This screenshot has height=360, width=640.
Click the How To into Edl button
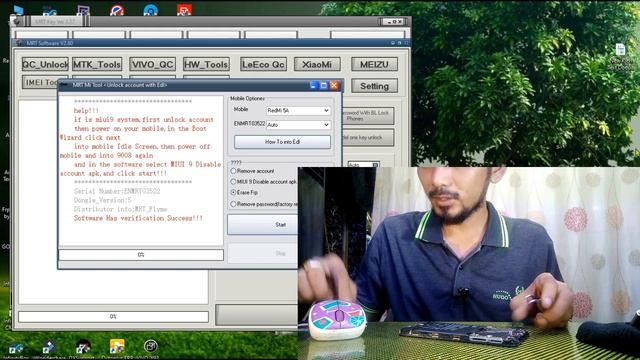coord(282,142)
